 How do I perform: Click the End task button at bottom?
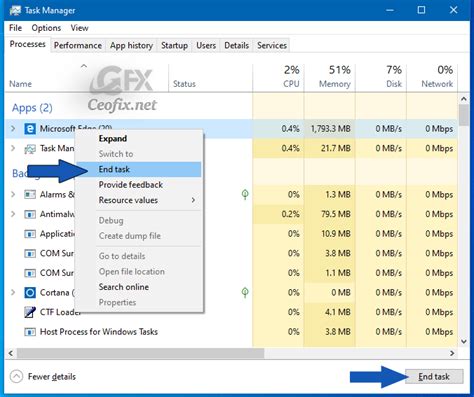[434, 377]
